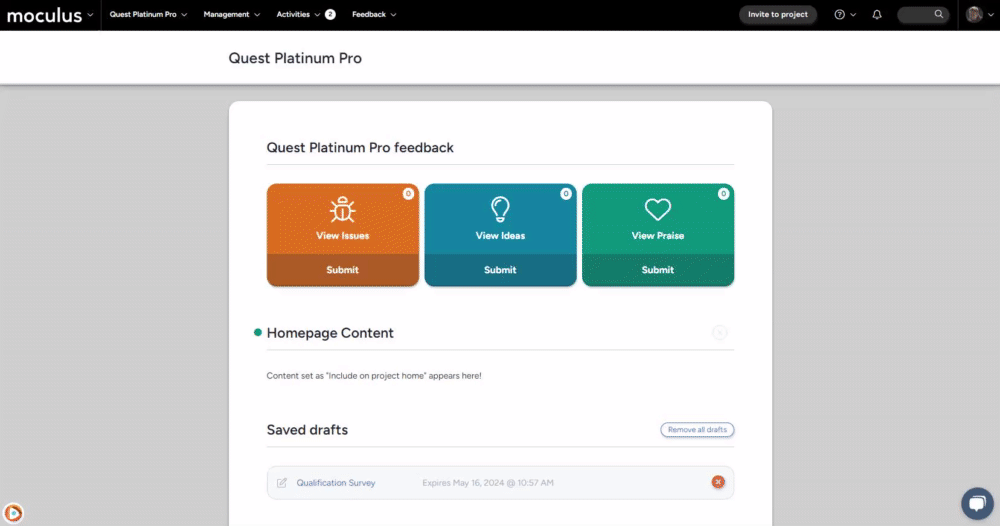Viewport: 1000px width, 526px height.
Task: Open the Feedback menu
Action: [374, 15]
